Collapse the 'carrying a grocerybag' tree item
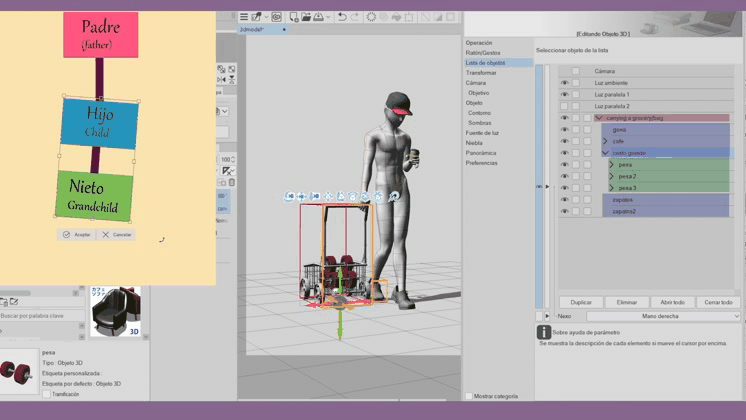The image size is (746, 420). click(x=598, y=118)
